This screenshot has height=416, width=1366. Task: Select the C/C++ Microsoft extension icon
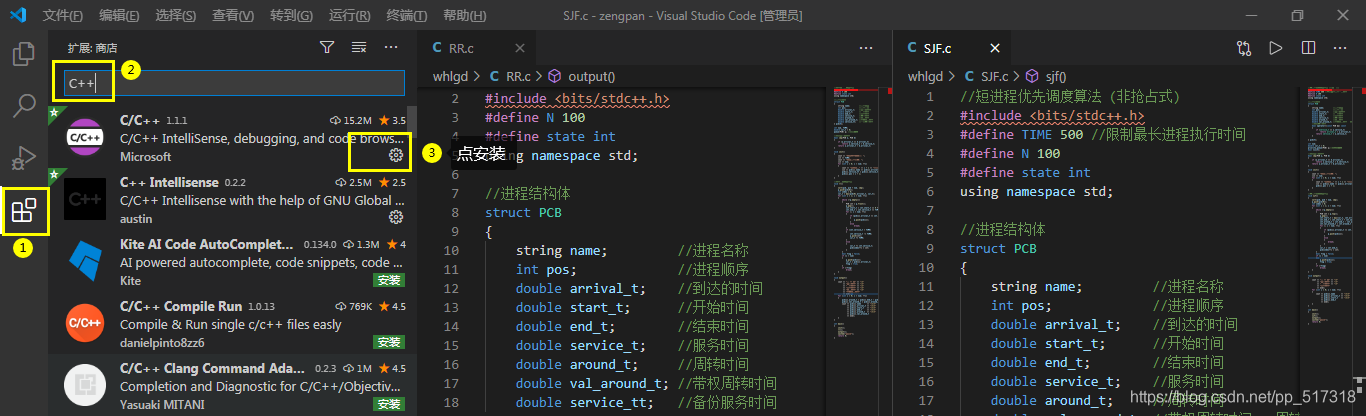pos(85,137)
